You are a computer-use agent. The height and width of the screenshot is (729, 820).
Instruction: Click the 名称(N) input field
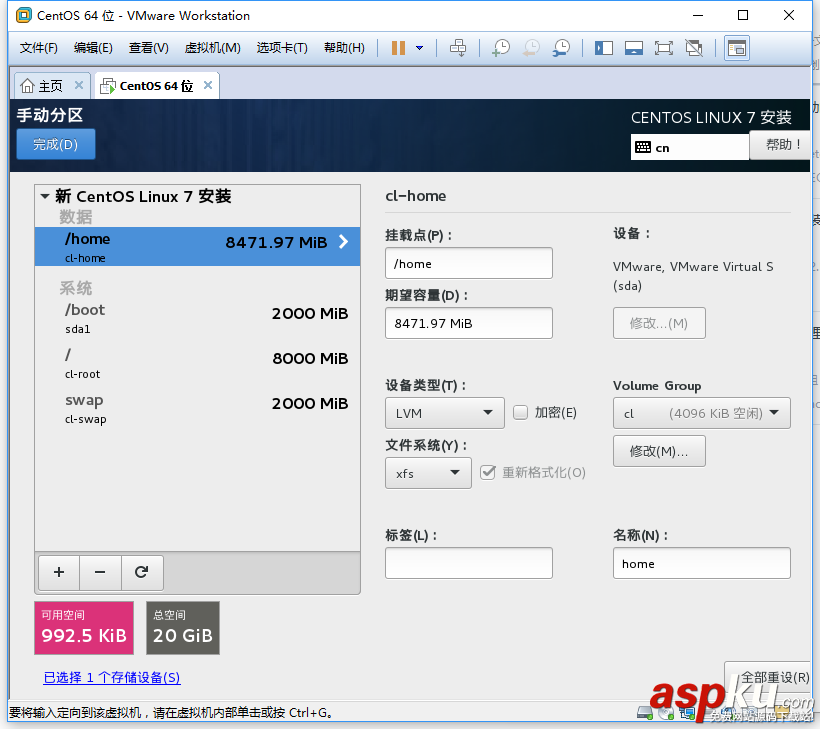tap(701, 563)
